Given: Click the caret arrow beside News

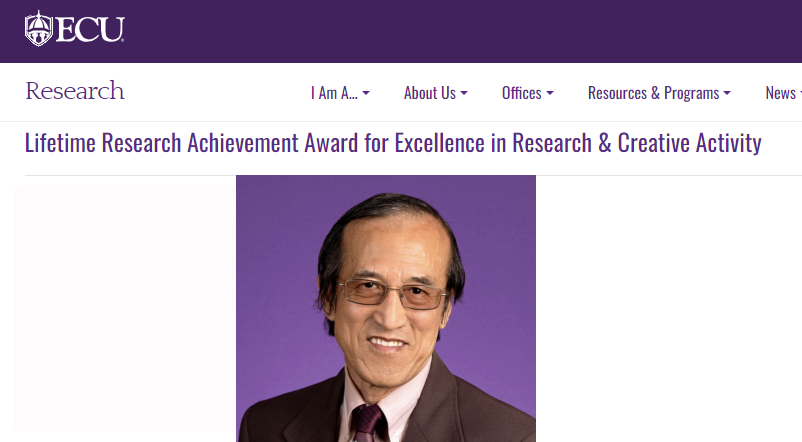Looking at the screenshot, I should click(x=799, y=93).
